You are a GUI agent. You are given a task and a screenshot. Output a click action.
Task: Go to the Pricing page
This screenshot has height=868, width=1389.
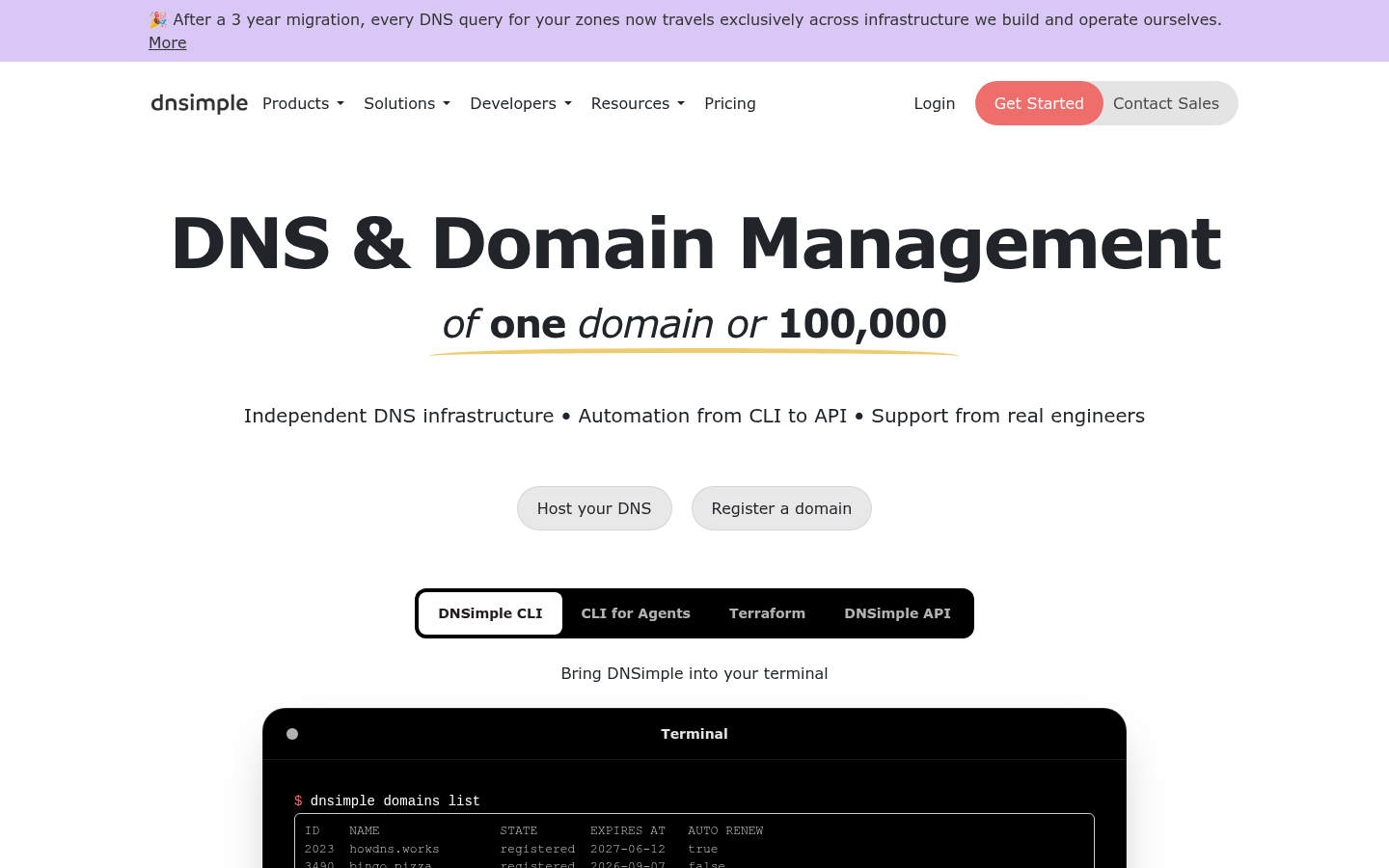click(x=730, y=103)
